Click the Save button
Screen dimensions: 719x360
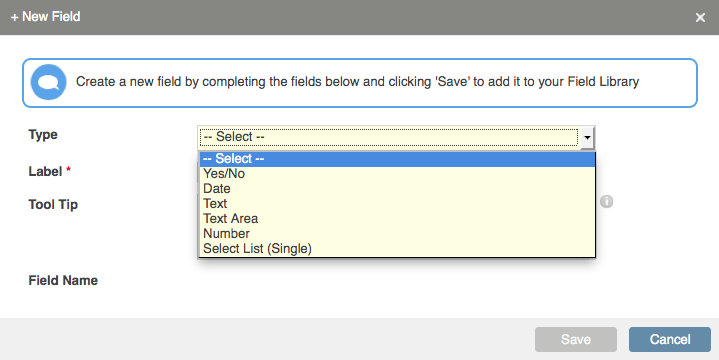[x=575, y=339]
